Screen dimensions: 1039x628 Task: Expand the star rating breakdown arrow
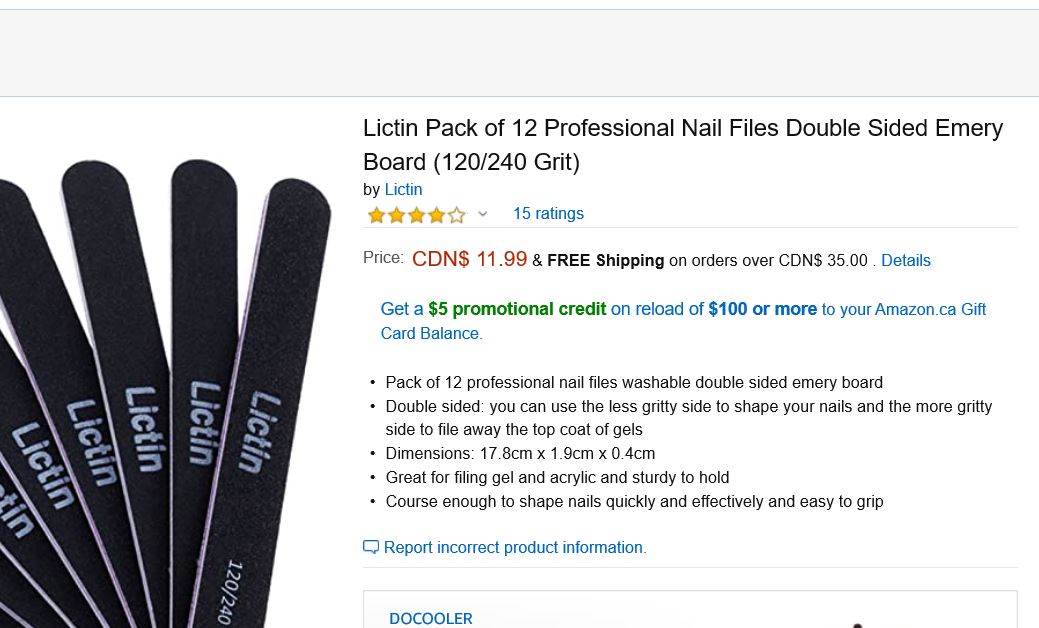click(x=482, y=214)
